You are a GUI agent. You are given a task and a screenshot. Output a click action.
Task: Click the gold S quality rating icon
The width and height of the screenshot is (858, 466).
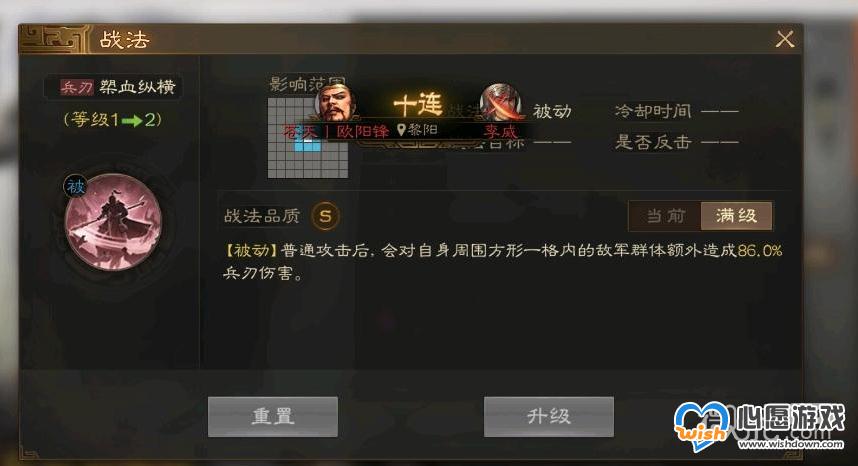pos(325,216)
